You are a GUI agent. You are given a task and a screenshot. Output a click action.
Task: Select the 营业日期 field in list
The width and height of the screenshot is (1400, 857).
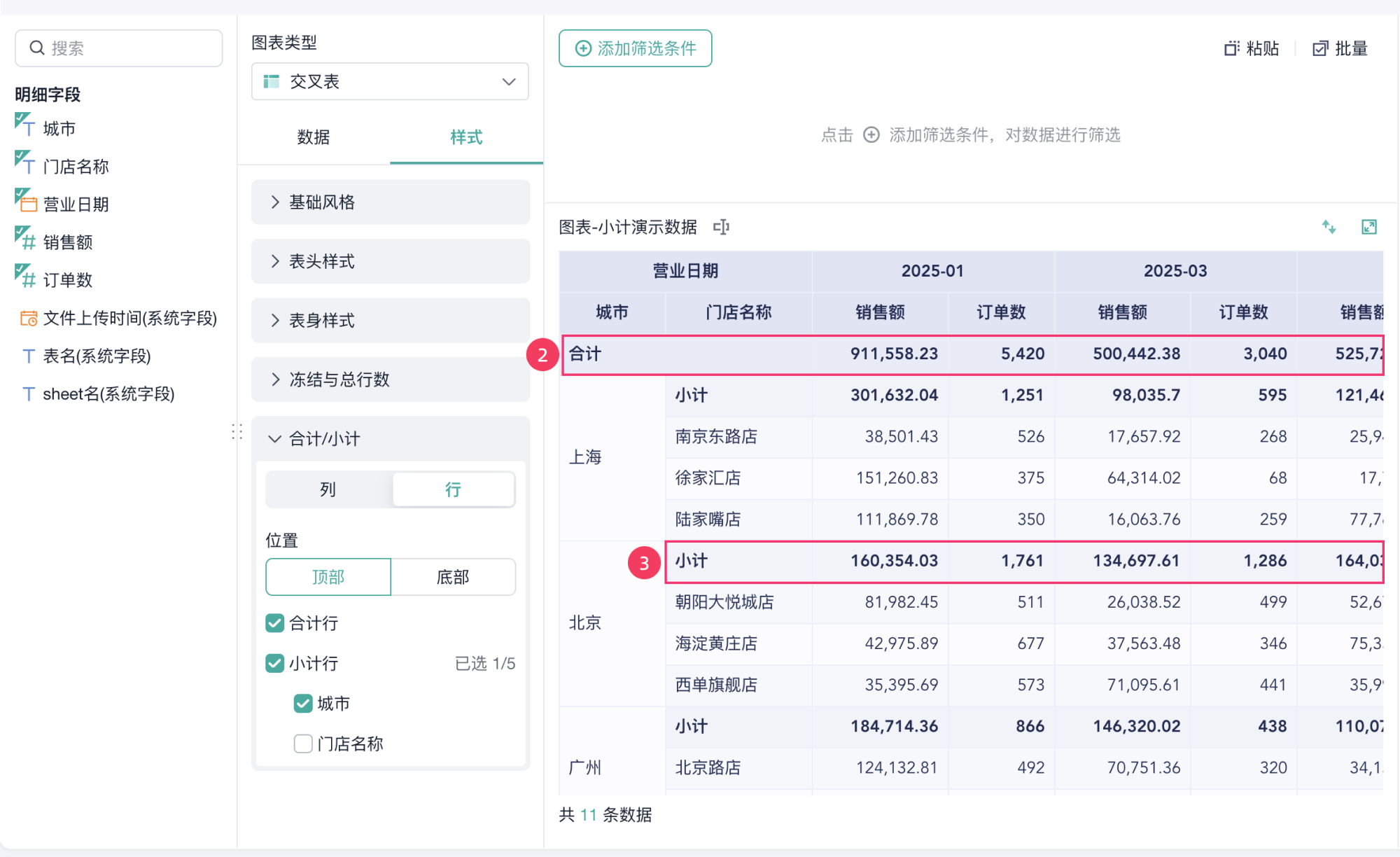pyautogui.click(x=76, y=204)
